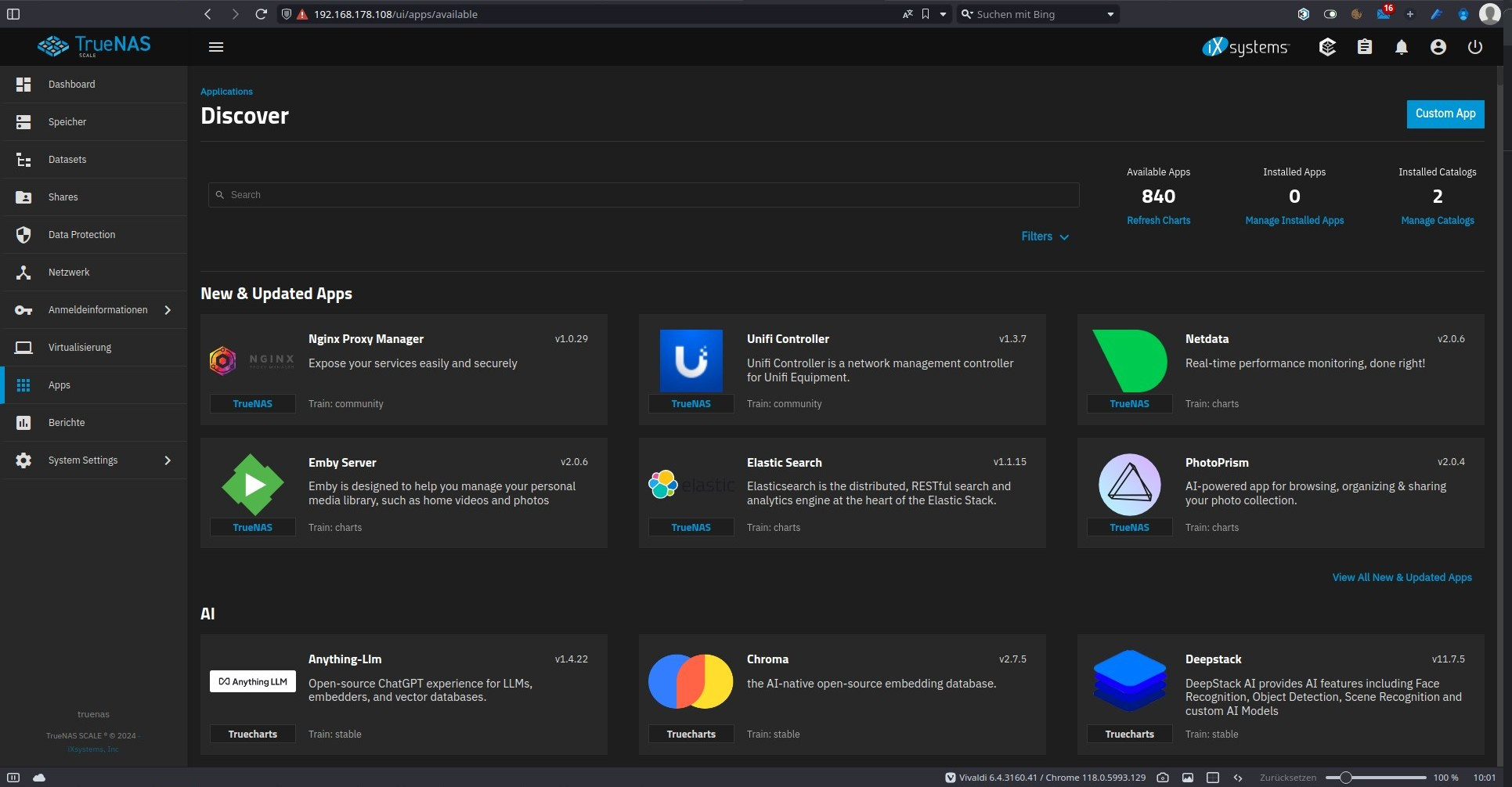1512x787 pixels.
Task: Click the Elastic Search title
Action: tap(785, 463)
